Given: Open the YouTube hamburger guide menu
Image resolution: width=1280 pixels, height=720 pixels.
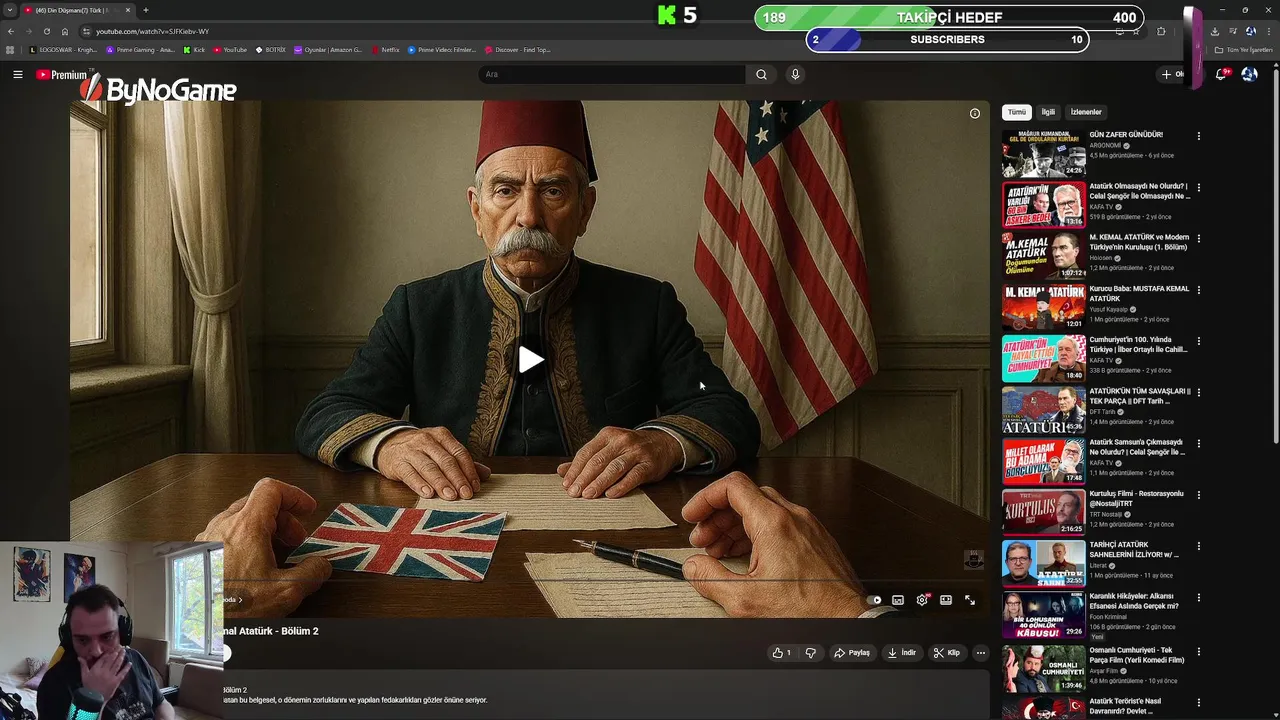Looking at the screenshot, I should pyautogui.click(x=17, y=74).
